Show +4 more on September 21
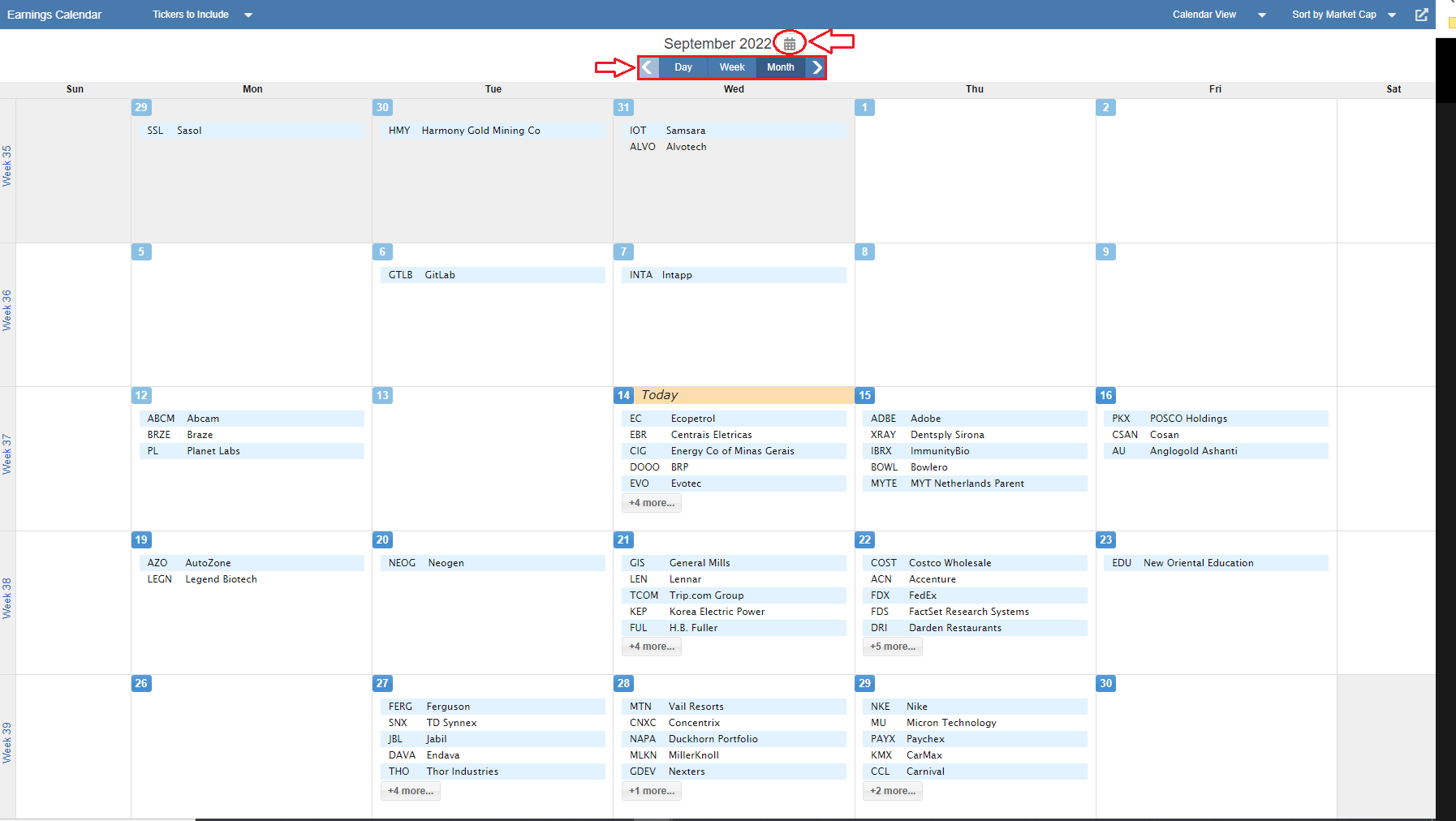The width and height of the screenshot is (1456, 821). [652, 647]
